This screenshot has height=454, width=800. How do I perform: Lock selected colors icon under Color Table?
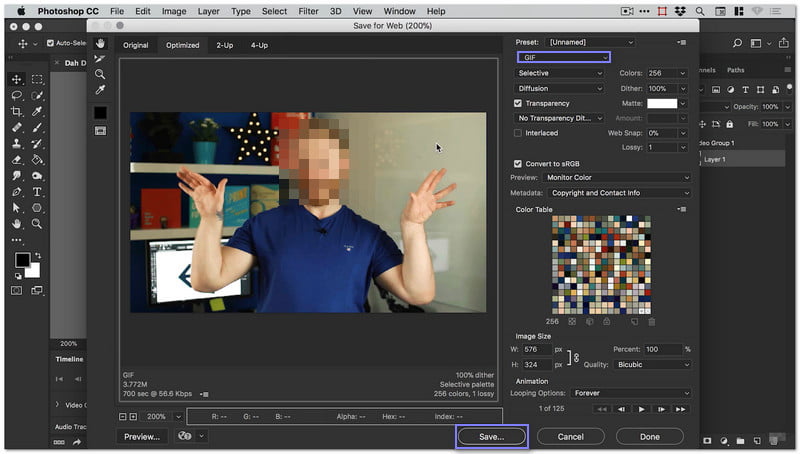[x=607, y=322]
